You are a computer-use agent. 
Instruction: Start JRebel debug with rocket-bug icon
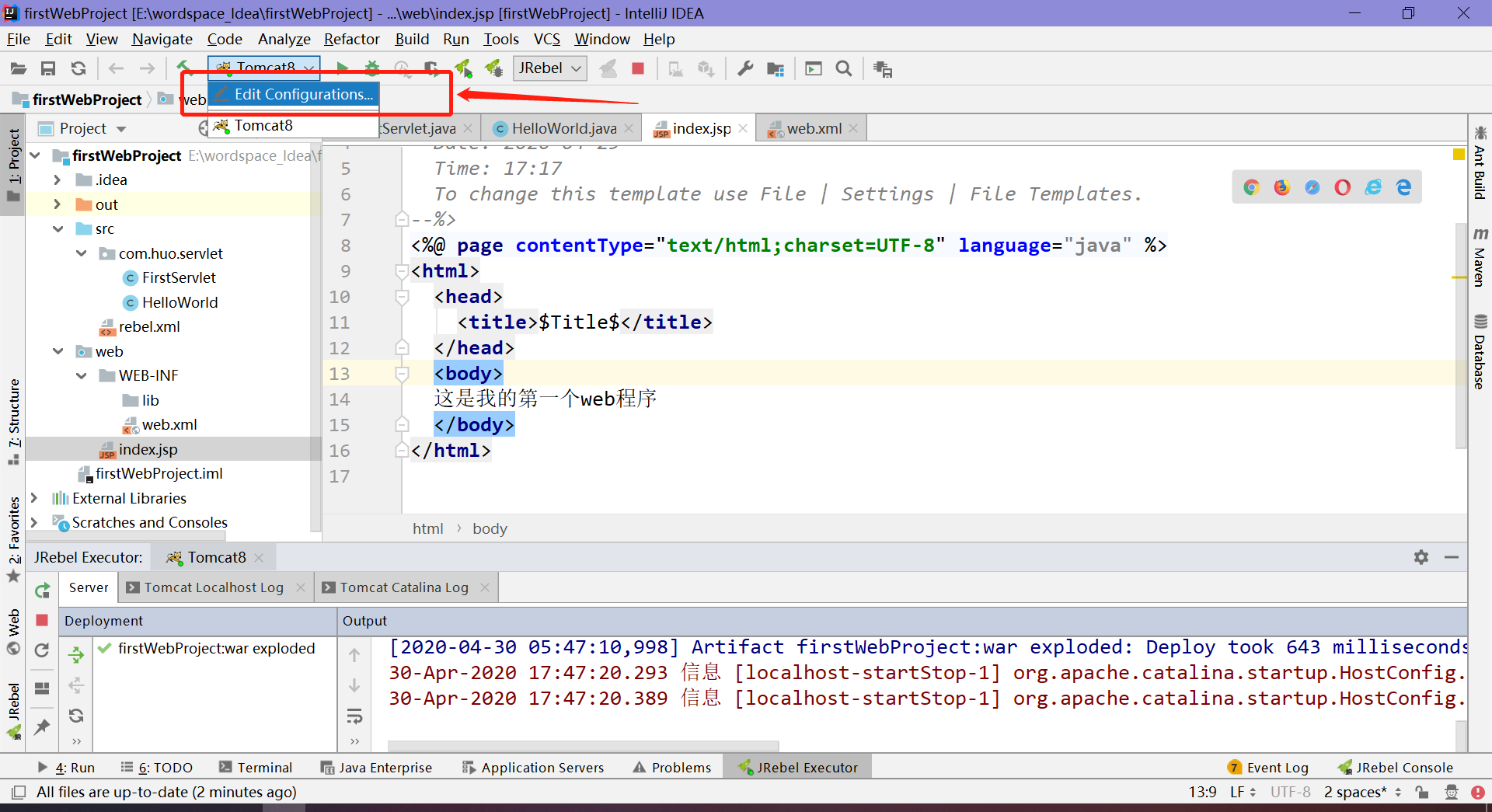493,68
